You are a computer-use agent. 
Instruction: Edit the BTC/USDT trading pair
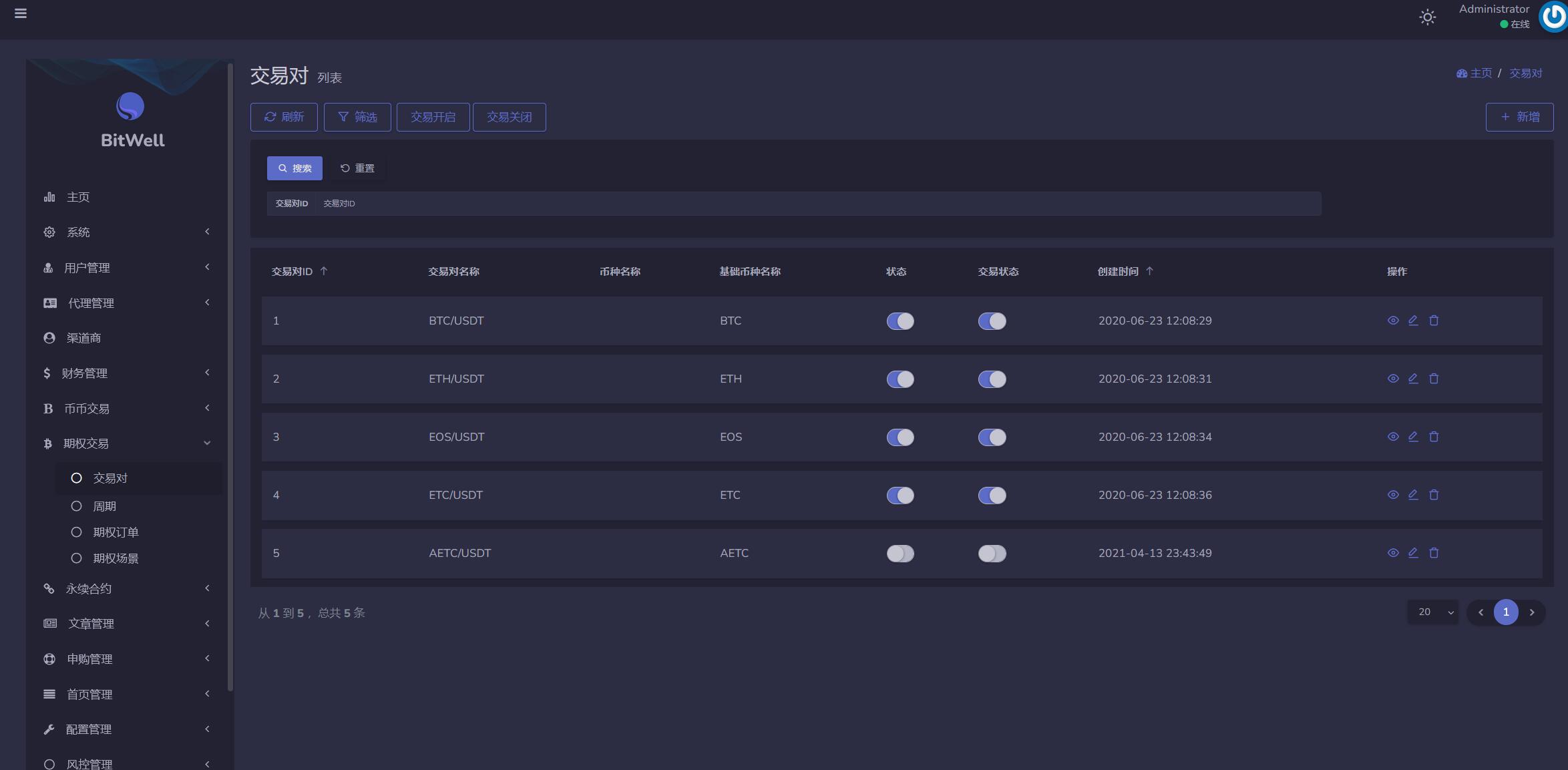coord(1413,321)
